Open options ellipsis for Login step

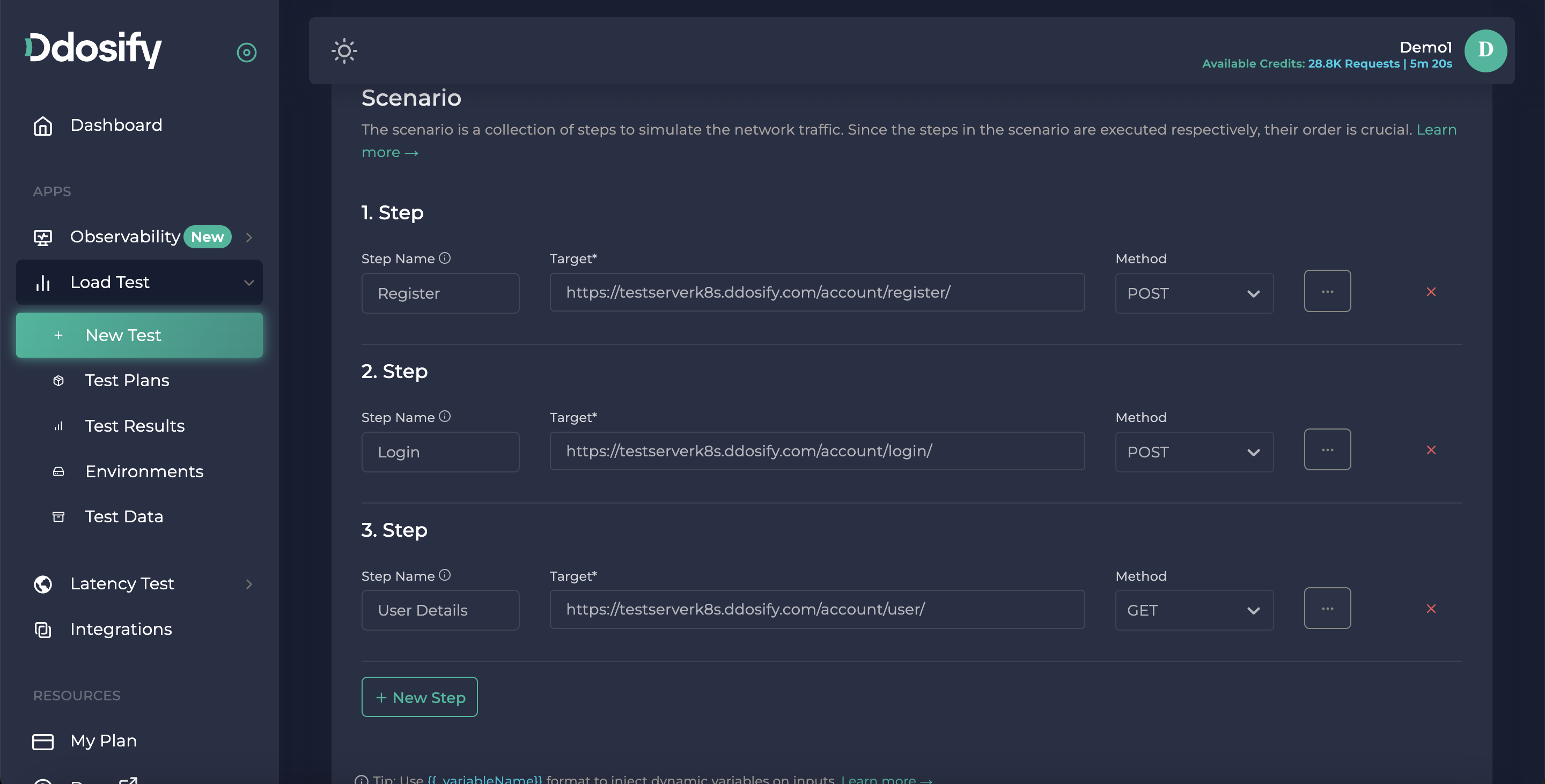[1327, 449]
